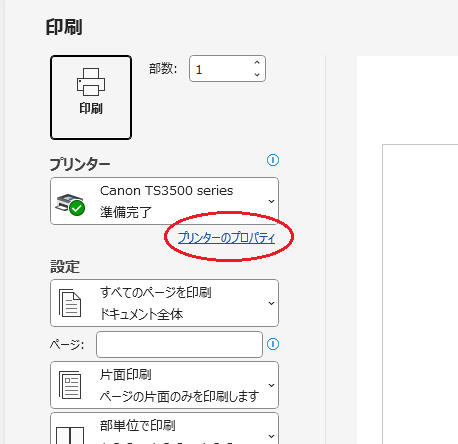This screenshot has height=444, width=458.
Task: Click the ページ page range input field
Action: tap(179, 344)
